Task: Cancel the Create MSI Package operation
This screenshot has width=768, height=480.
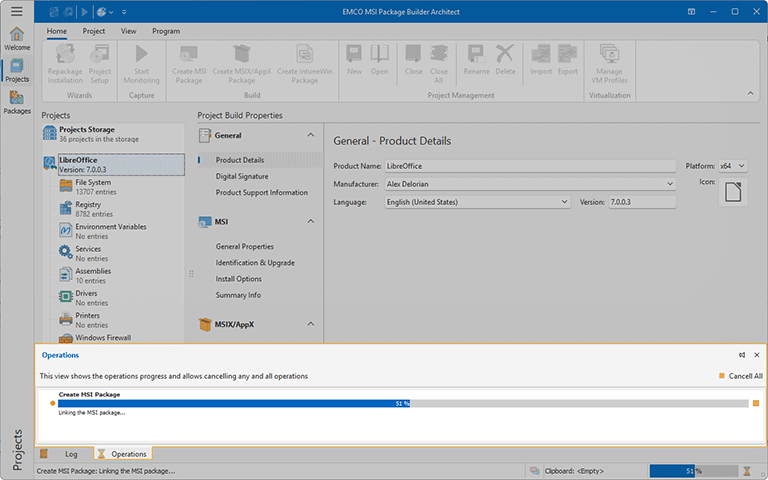Action: [756, 403]
